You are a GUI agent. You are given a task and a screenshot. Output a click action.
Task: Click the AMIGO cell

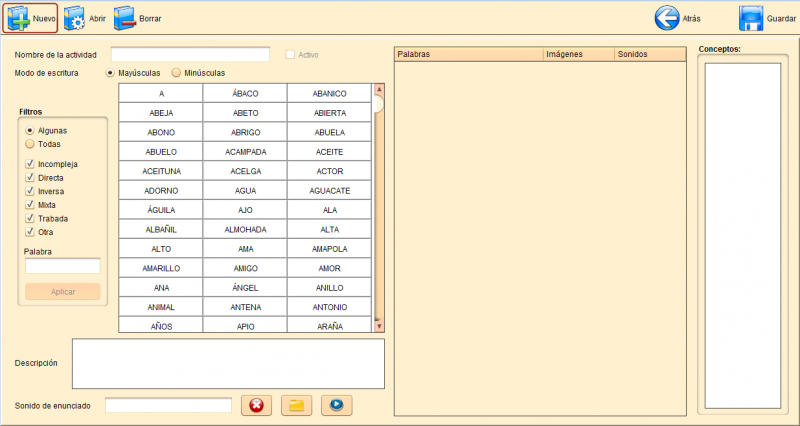click(245, 268)
